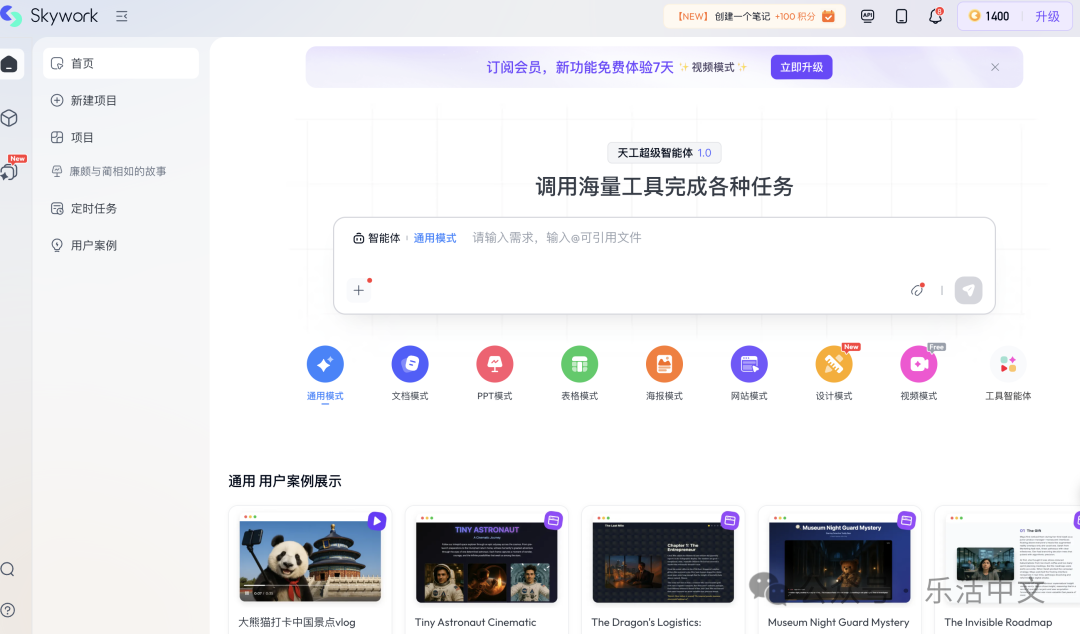Click the plus attachment button in prompt box

pos(359,290)
